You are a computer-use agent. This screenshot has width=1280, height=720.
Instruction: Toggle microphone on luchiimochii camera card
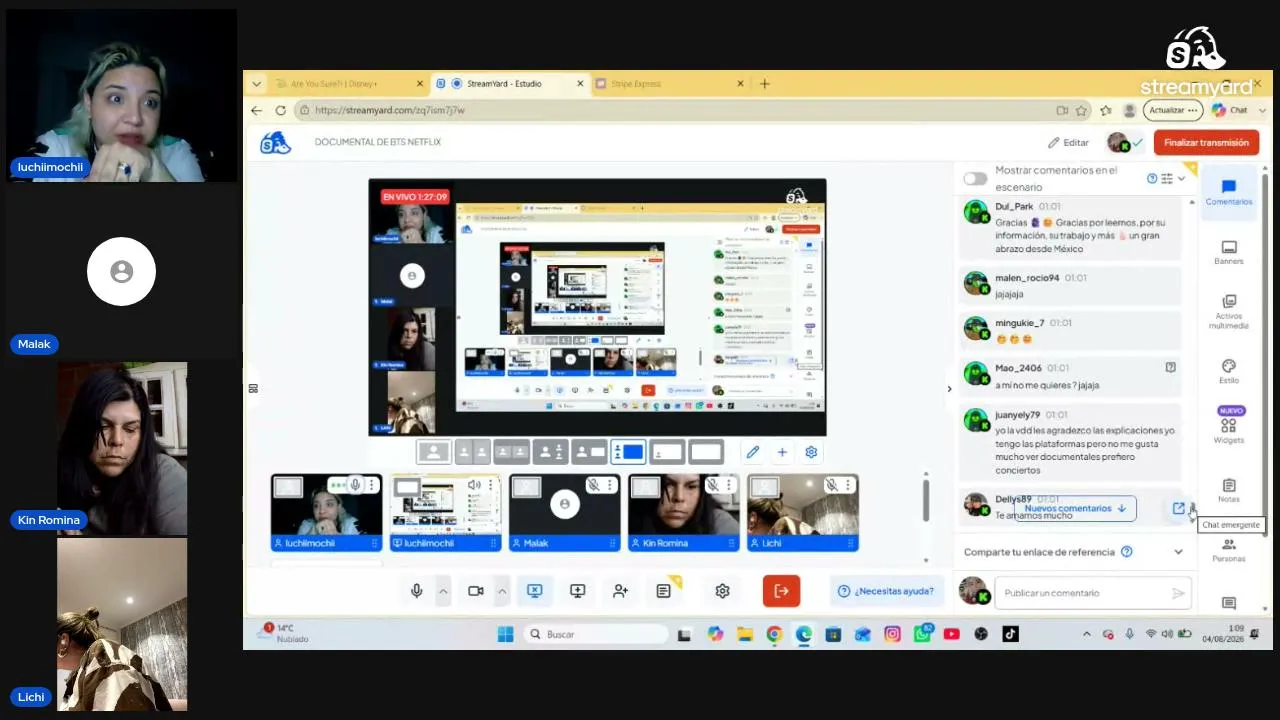point(354,485)
